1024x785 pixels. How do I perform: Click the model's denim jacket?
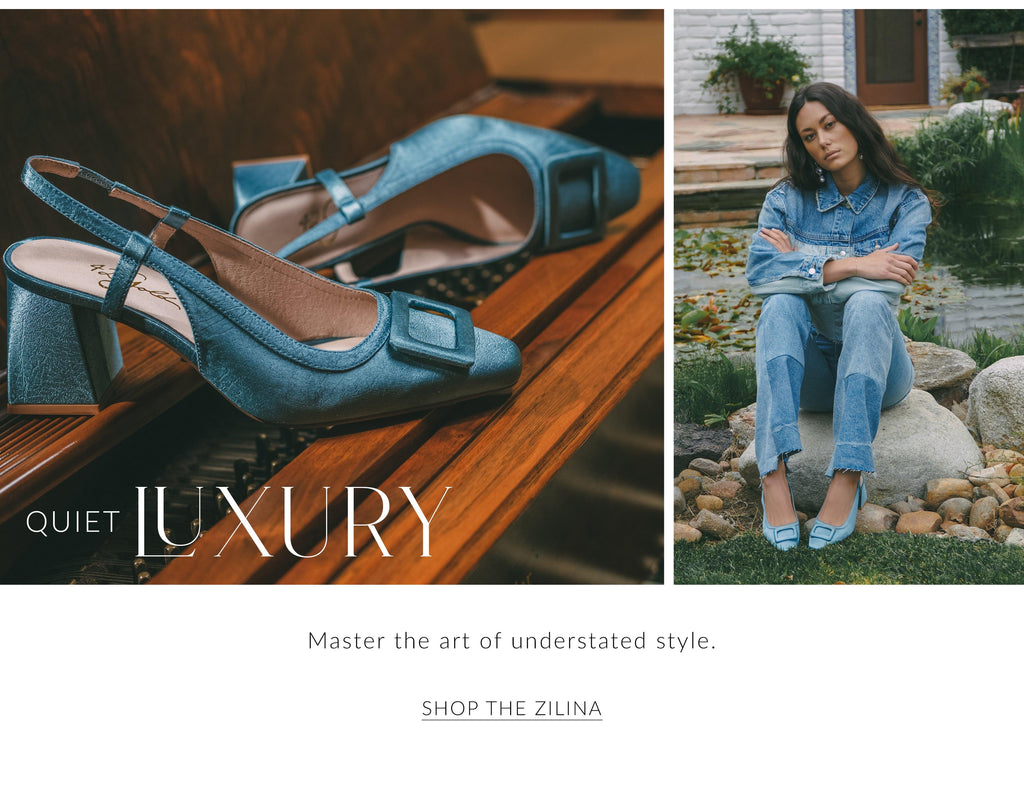coord(840,238)
